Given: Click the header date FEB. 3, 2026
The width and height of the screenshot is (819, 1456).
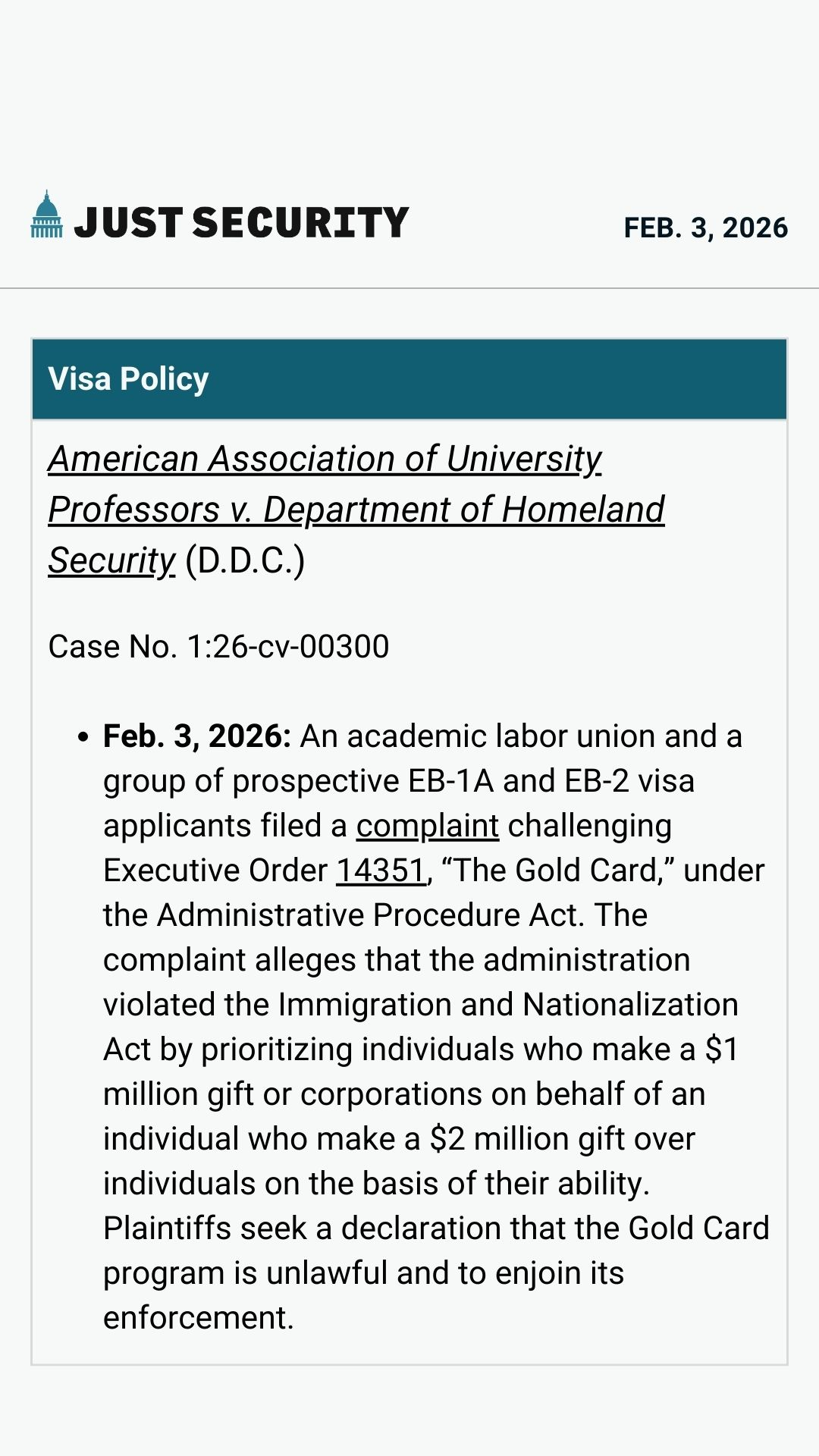Looking at the screenshot, I should coord(705,227).
